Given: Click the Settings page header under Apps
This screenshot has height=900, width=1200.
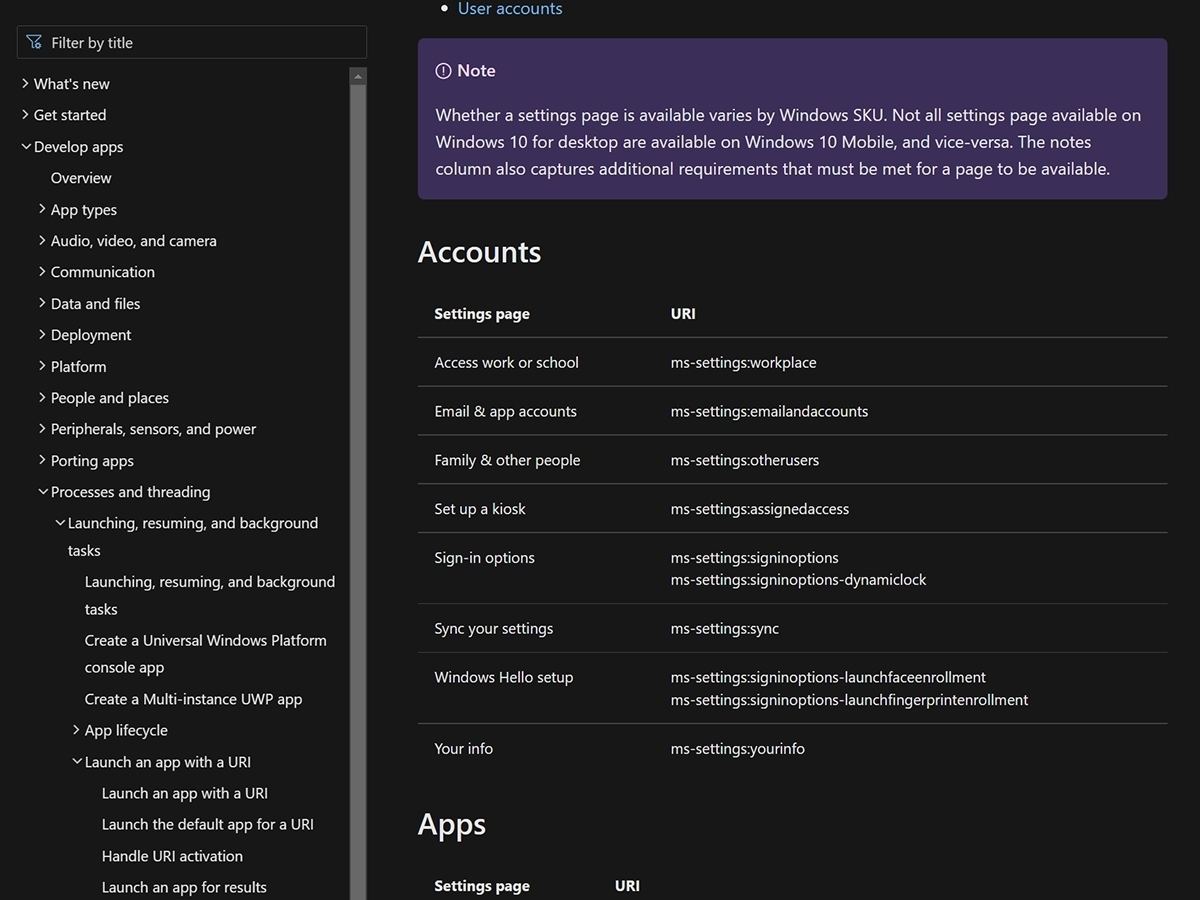Looking at the screenshot, I should tap(482, 886).
